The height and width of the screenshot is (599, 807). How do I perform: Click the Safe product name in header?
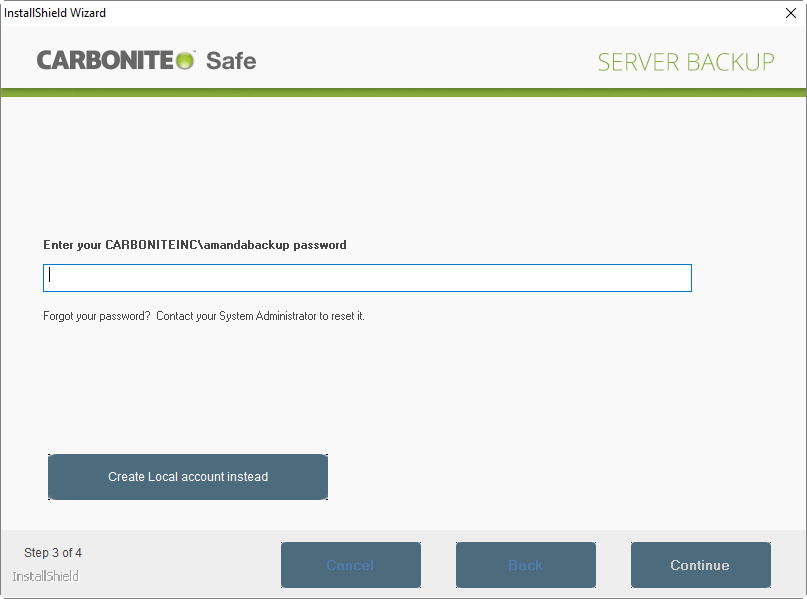point(231,60)
